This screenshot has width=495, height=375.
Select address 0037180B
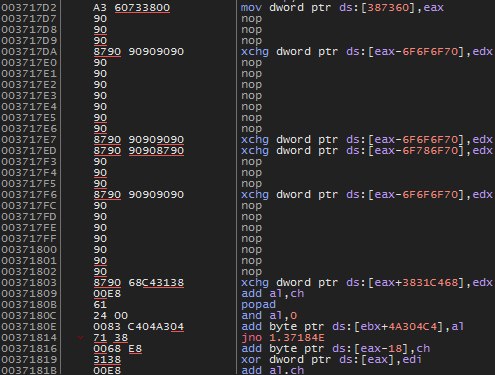[x=29, y=305]
